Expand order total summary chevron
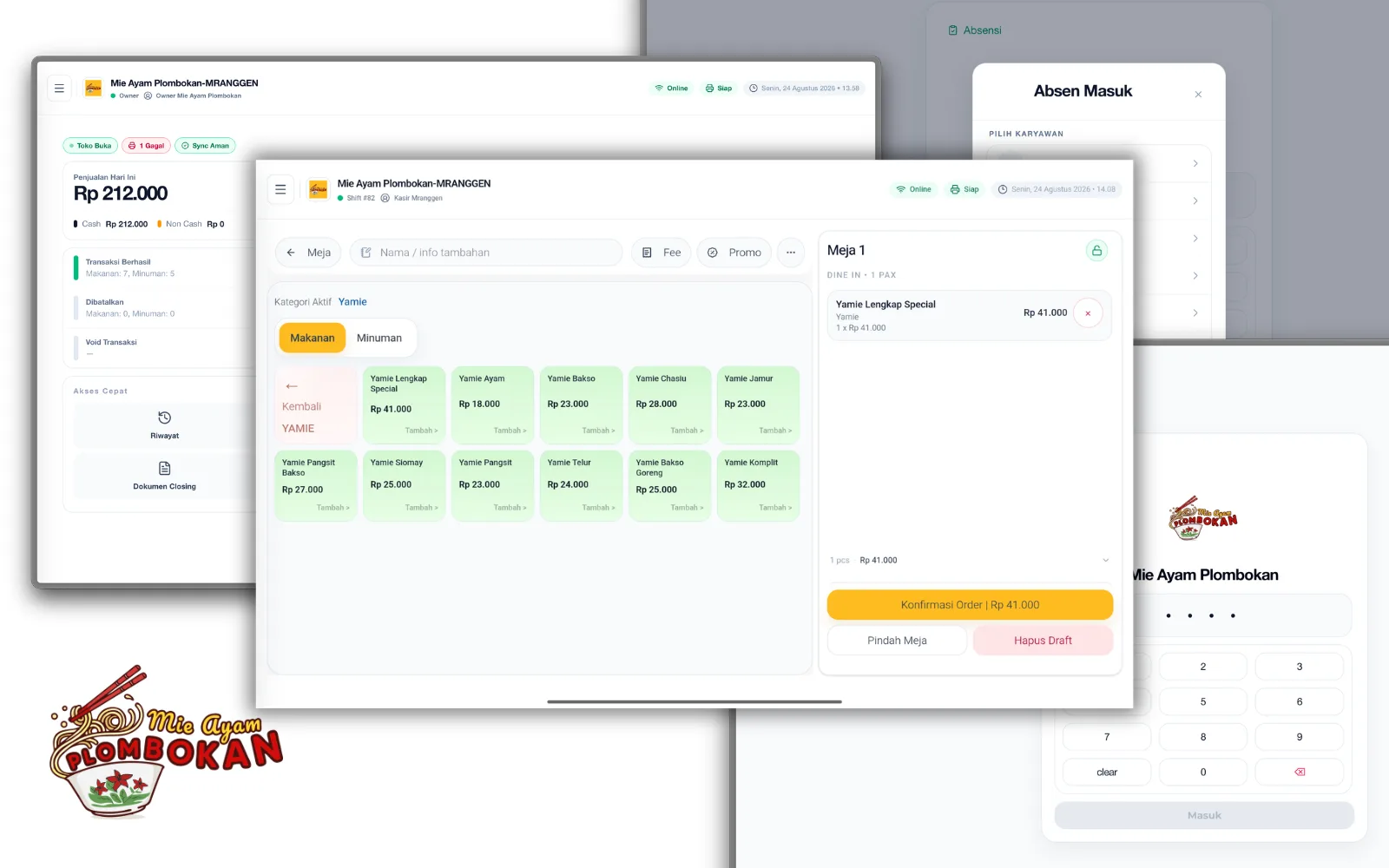 [x=1105, y=560]
